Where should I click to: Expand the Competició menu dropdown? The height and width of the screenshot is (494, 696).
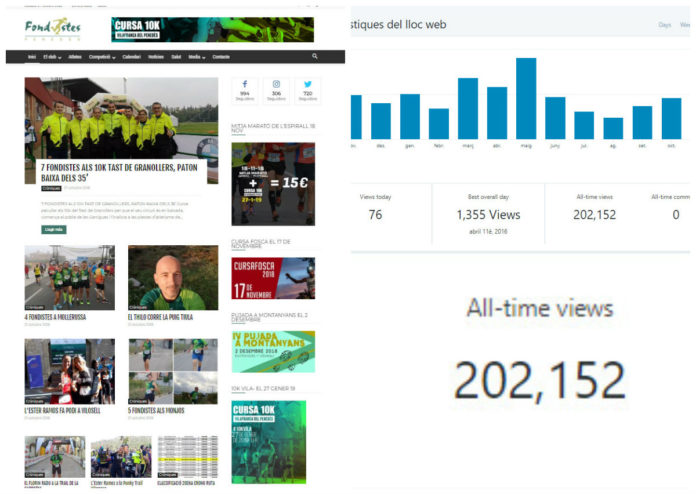coord(102,57)
